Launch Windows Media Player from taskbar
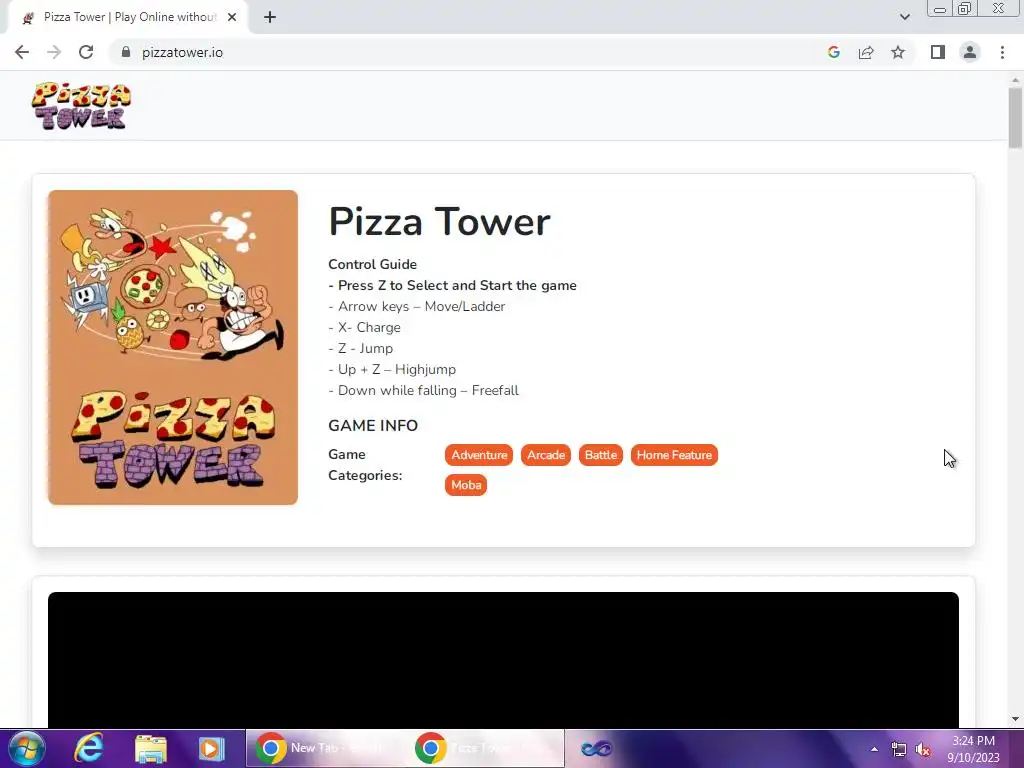Image resolution: width=1024 pixels, height=768 pixels. point(212,748)
